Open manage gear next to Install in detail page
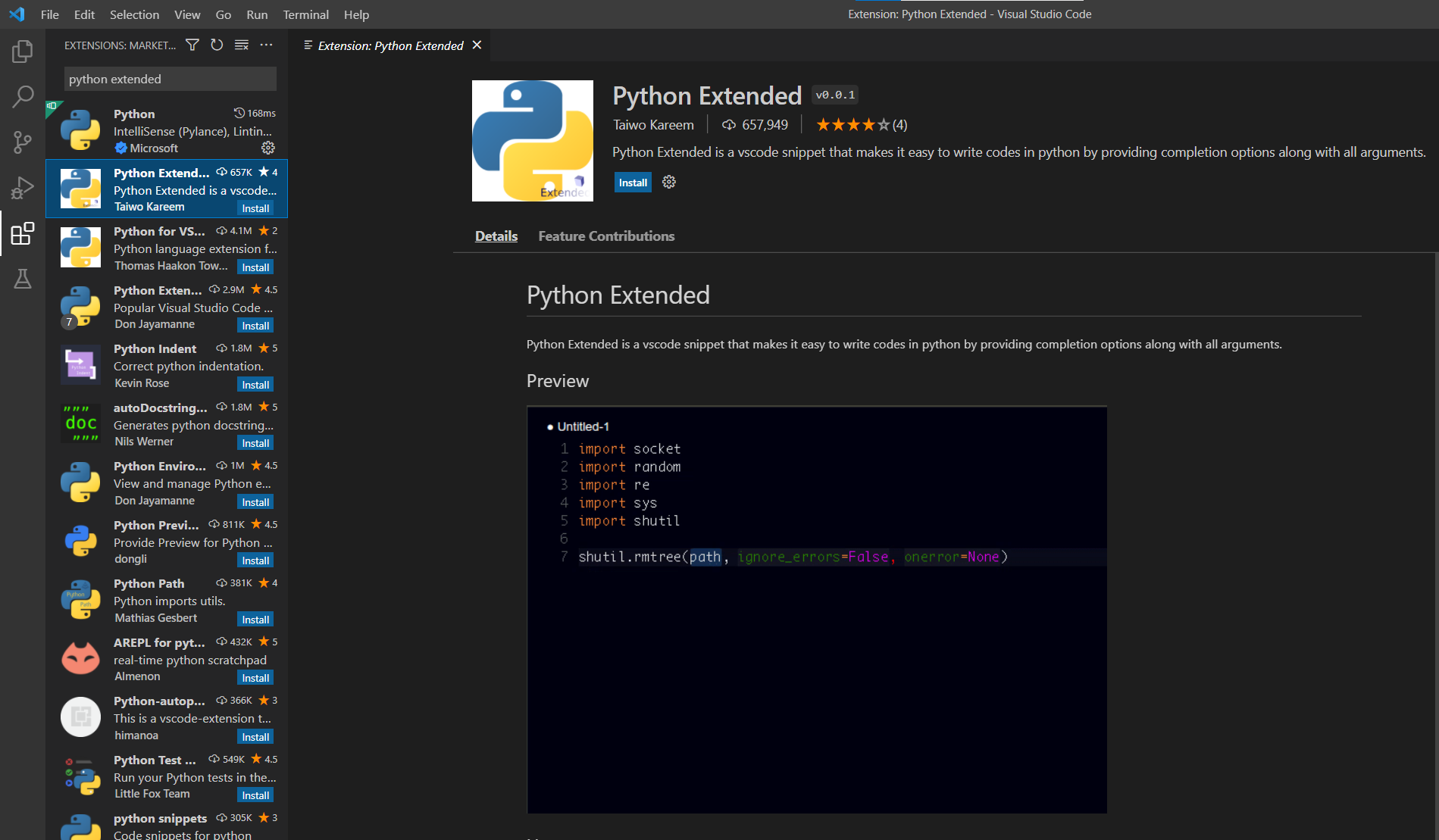Viewport: 1439px width, 840px height. pos(668,182)
